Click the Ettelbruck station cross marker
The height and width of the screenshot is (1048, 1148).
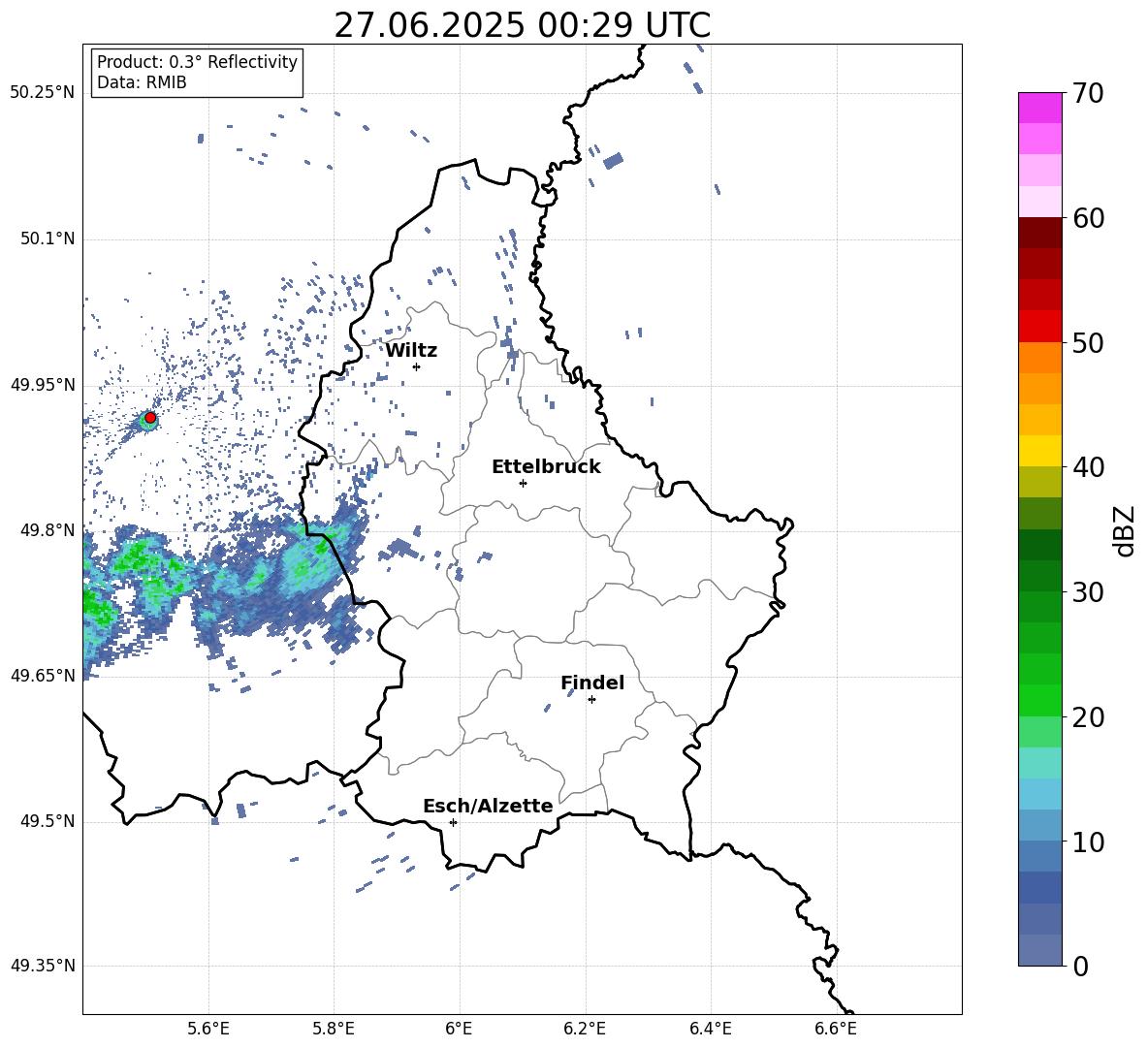point(523,483)
